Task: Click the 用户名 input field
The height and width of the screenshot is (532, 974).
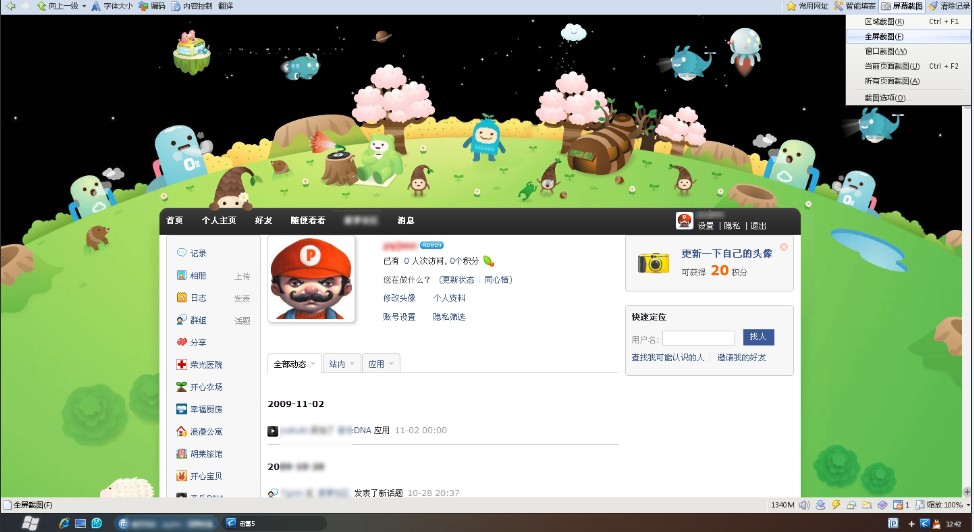Action: [698, 338]
